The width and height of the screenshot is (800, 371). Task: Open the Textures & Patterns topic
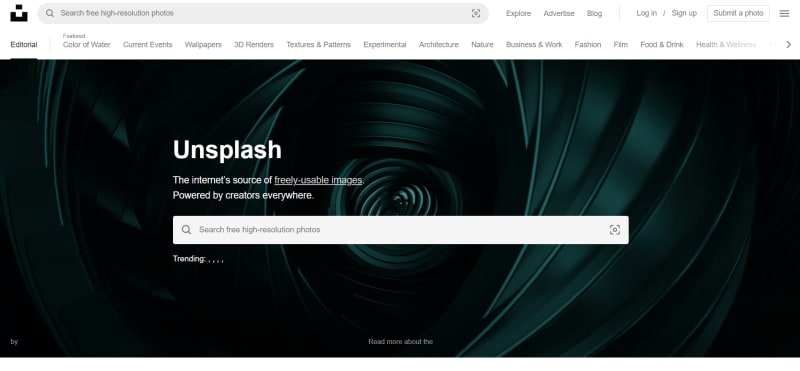click(318, 44)
